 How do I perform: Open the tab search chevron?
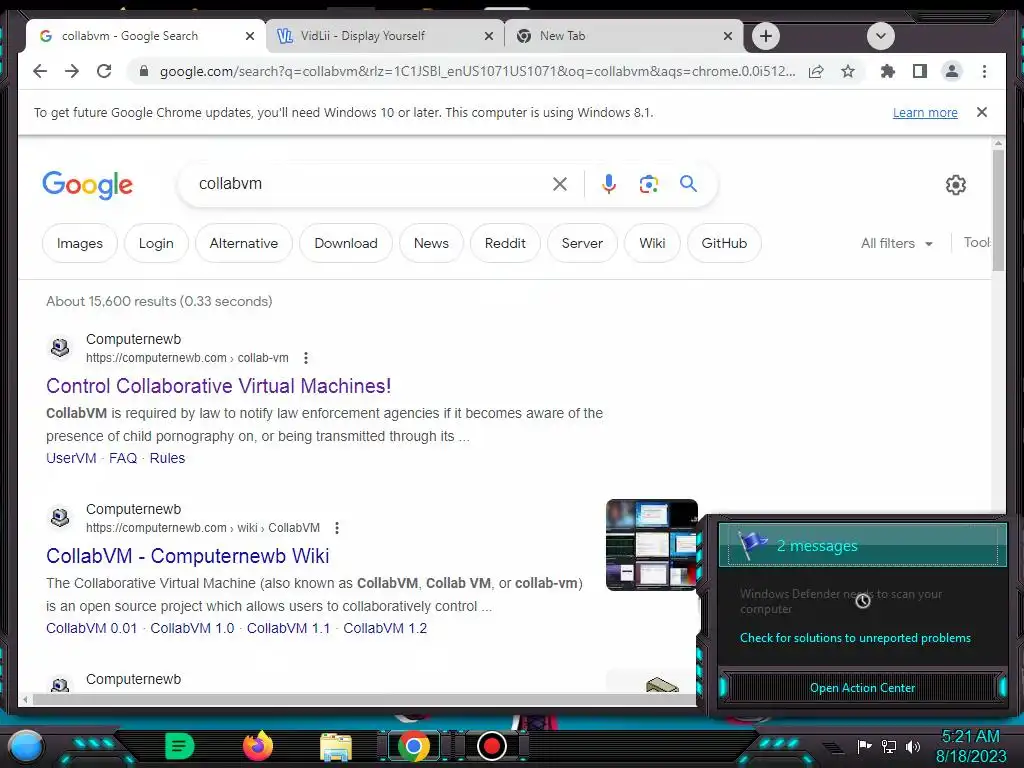(x=880, y=36)
